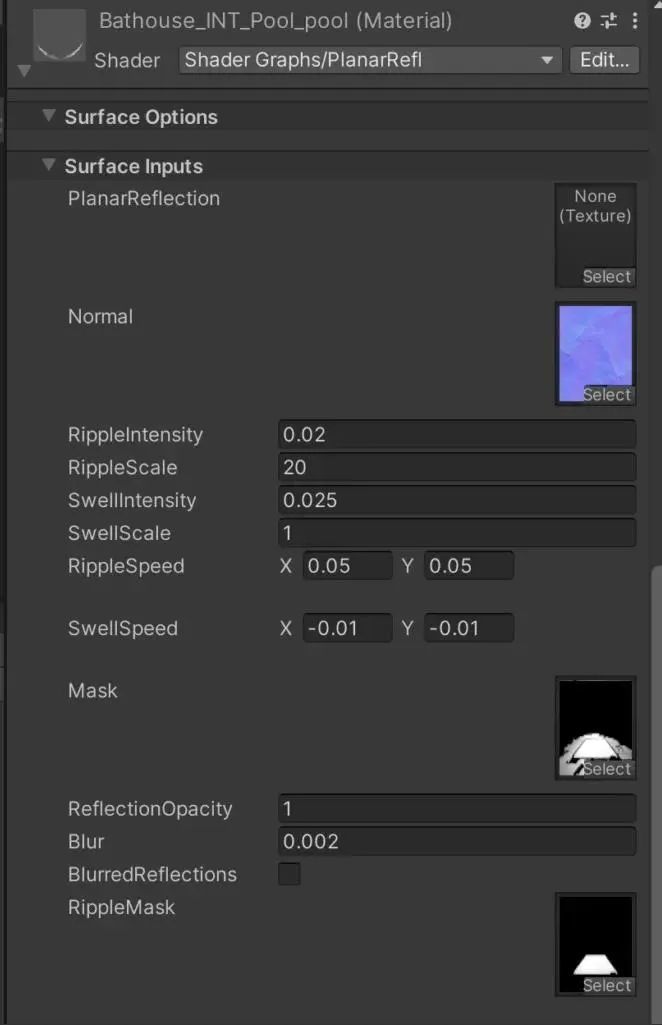Image resolution: width=662 pixels, height=1025 pixels.
Task: Click the material preview sphere icon
Action: coord(59,35)
